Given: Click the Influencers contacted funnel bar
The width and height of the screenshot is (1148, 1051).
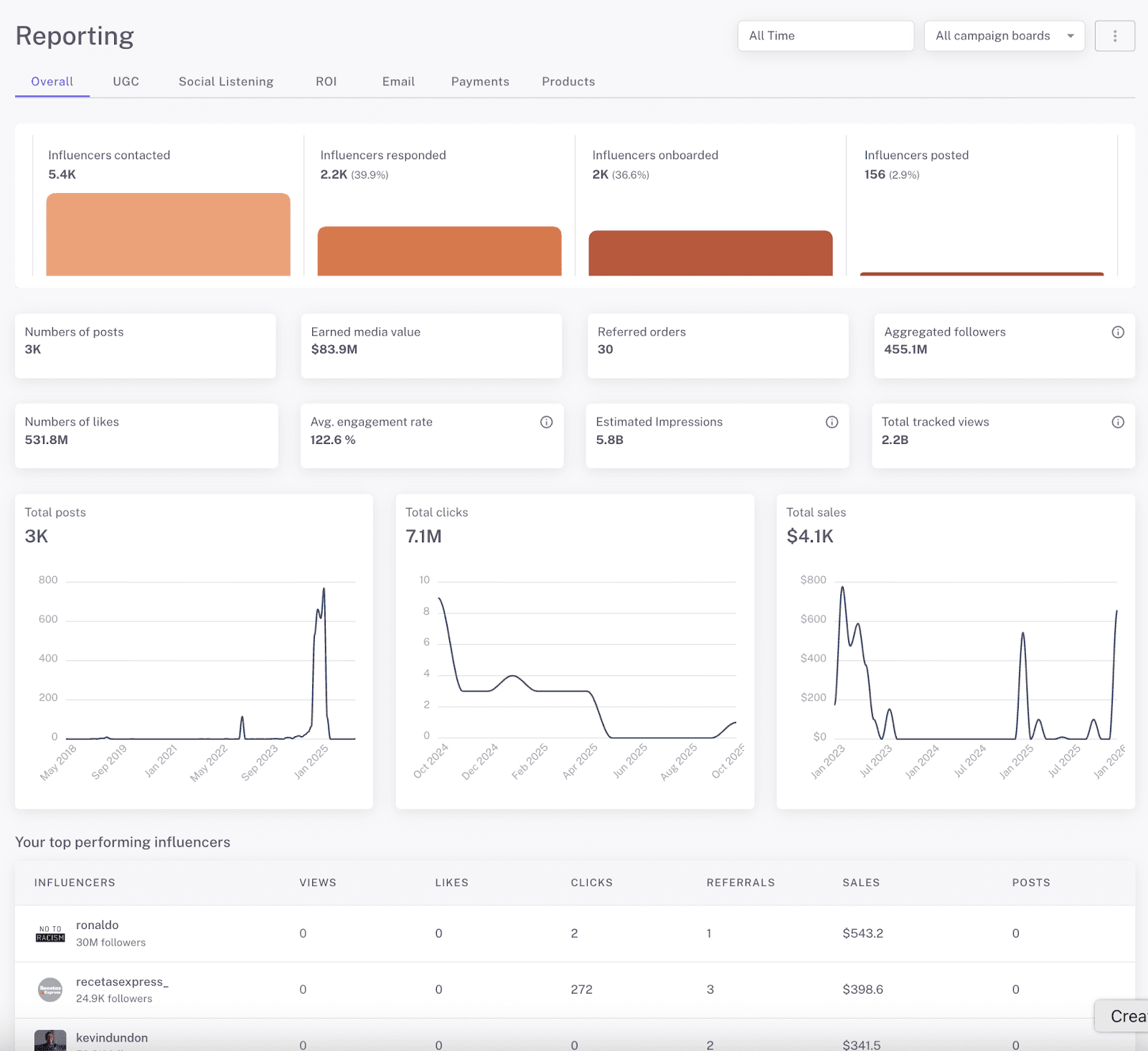Looking at the screenshot, I should [169, 235].
